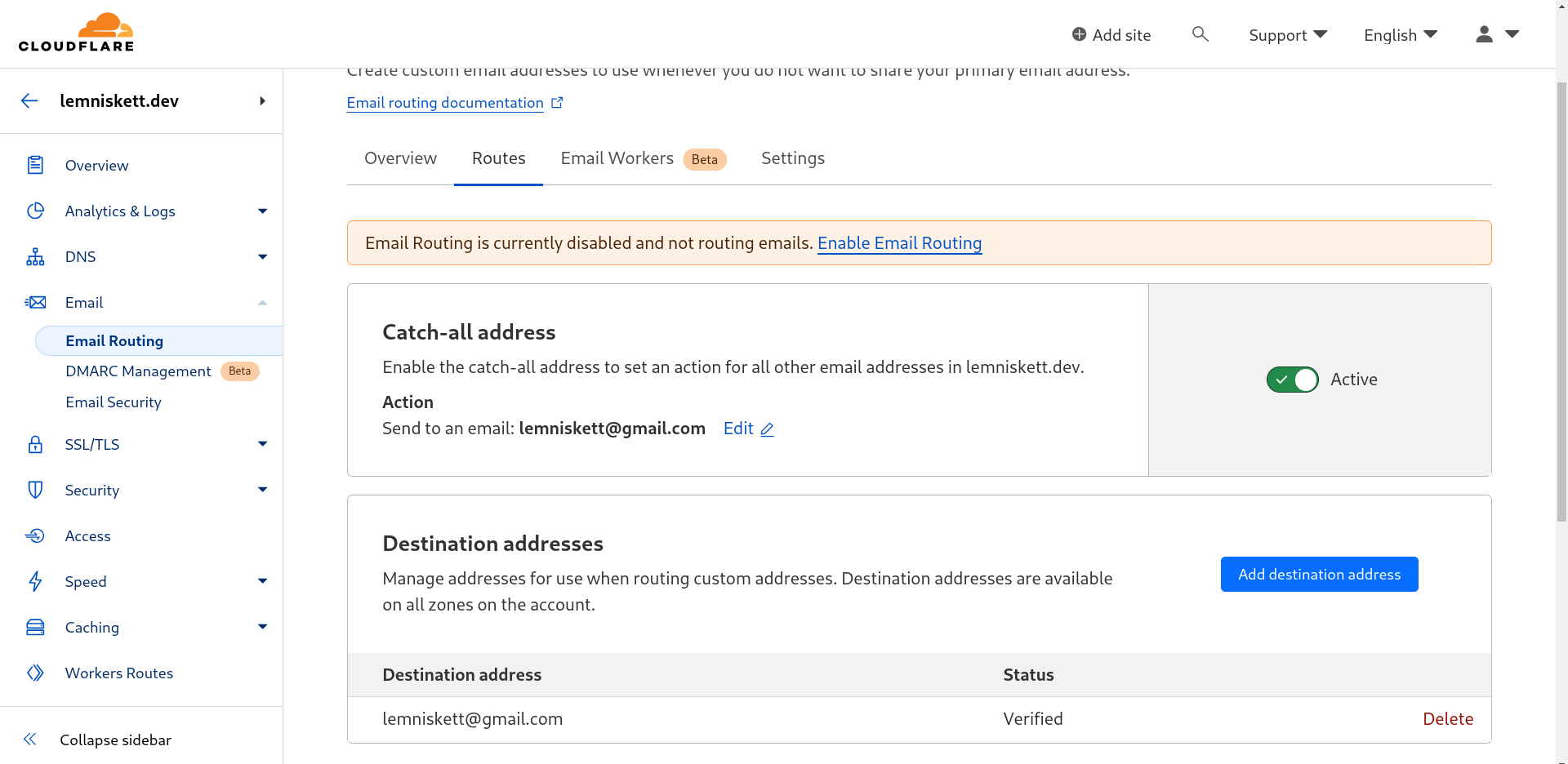Click the Collapse sidebar double-chevron icon
The height and width of the screenshot is (764, 1568).
30,740
